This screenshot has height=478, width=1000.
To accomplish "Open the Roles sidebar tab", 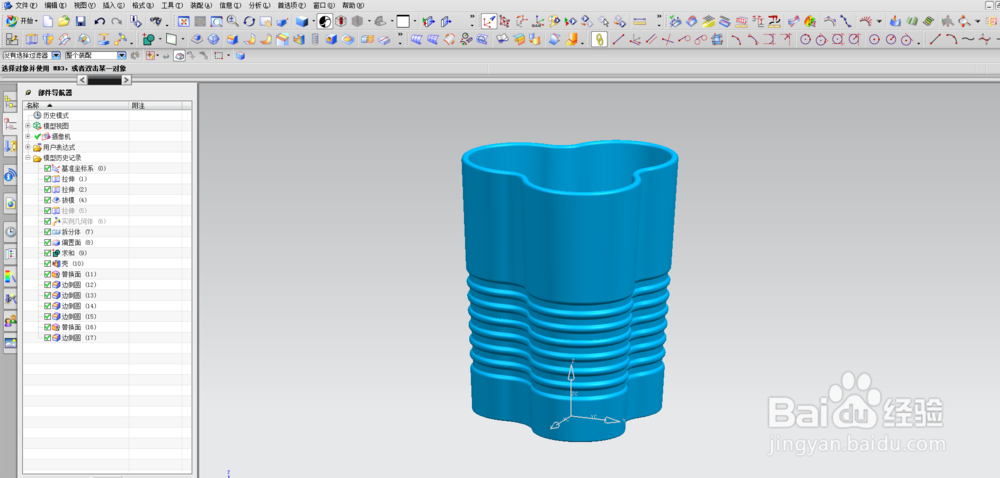I will pyautogui.click(x=10, y=322).
